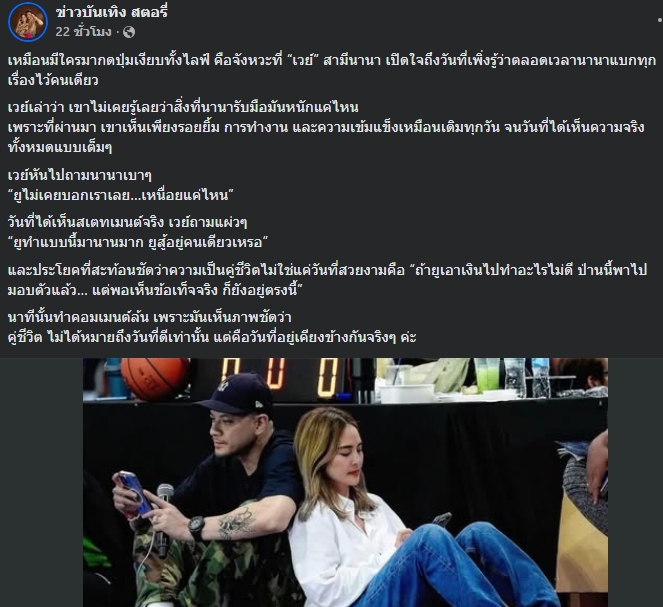Click the public audience globe icon
The height and width of the screenshot is (607, 663).
(x=129, y=32)
